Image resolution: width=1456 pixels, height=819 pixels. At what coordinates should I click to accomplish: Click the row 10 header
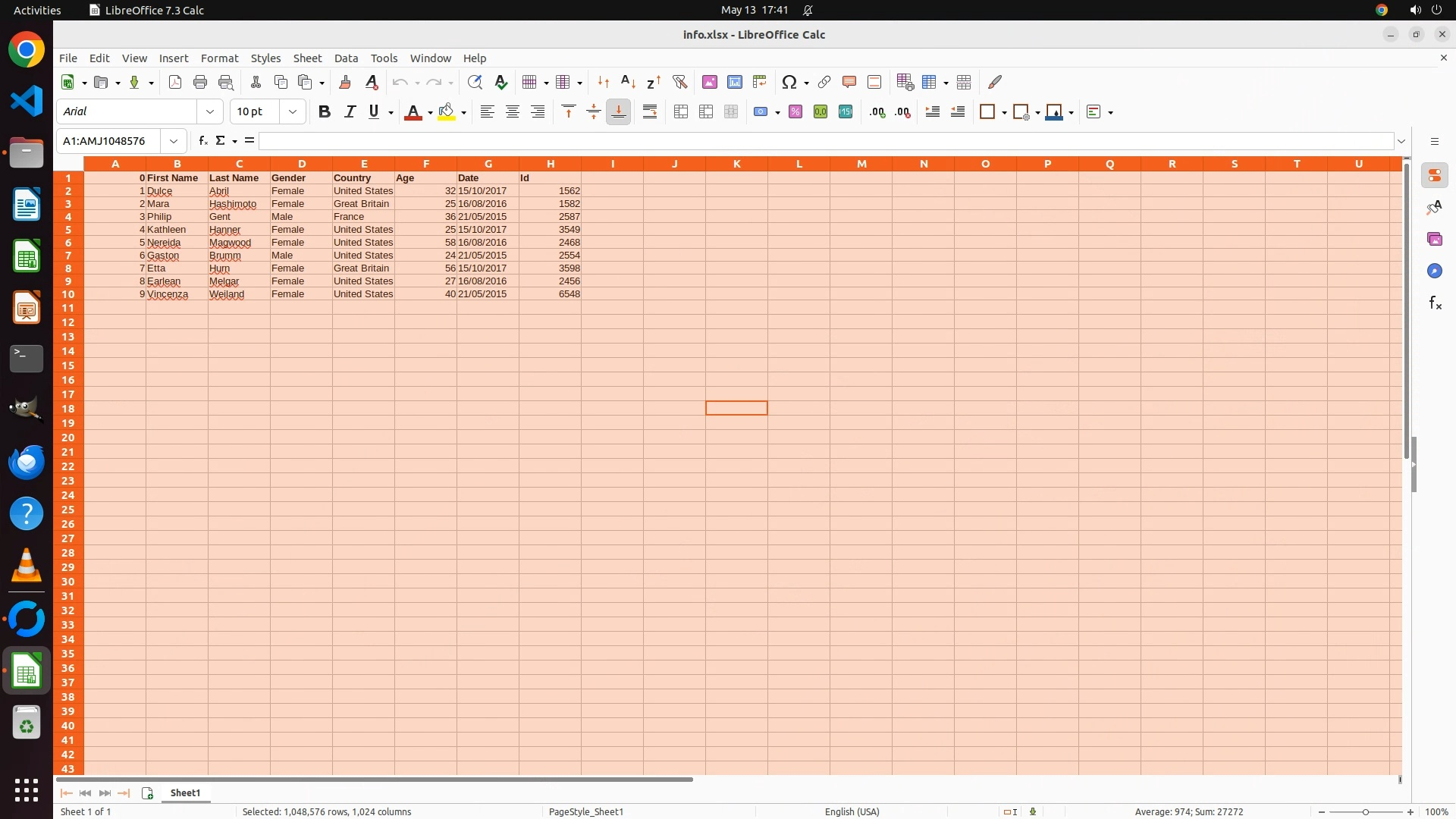pos(68,294)
